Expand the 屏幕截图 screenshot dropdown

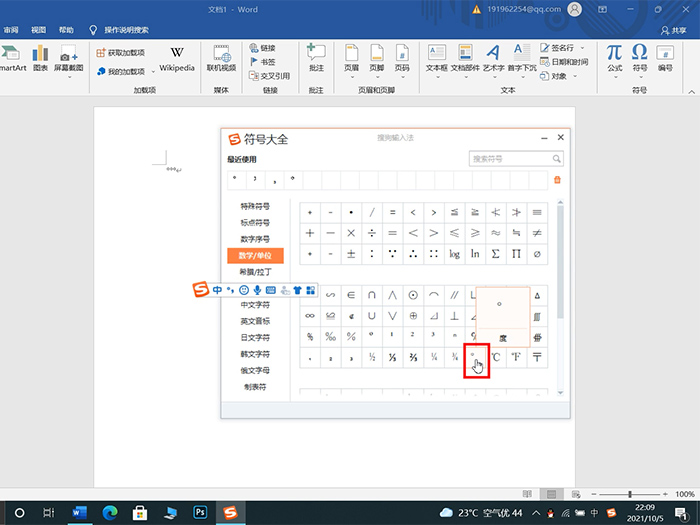(69, 78)
